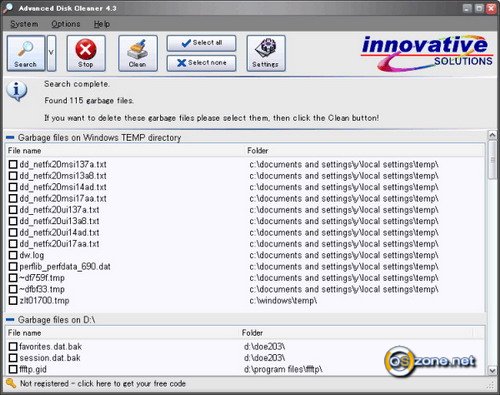Open the Search button dropdown arrow
This screenshot has height=395, width=500.
51,53
